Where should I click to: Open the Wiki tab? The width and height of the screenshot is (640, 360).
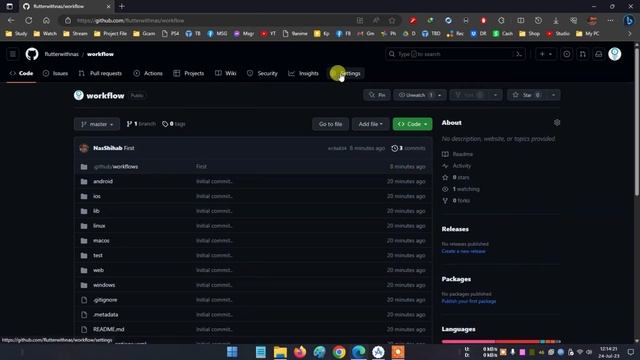coord(226,73)
